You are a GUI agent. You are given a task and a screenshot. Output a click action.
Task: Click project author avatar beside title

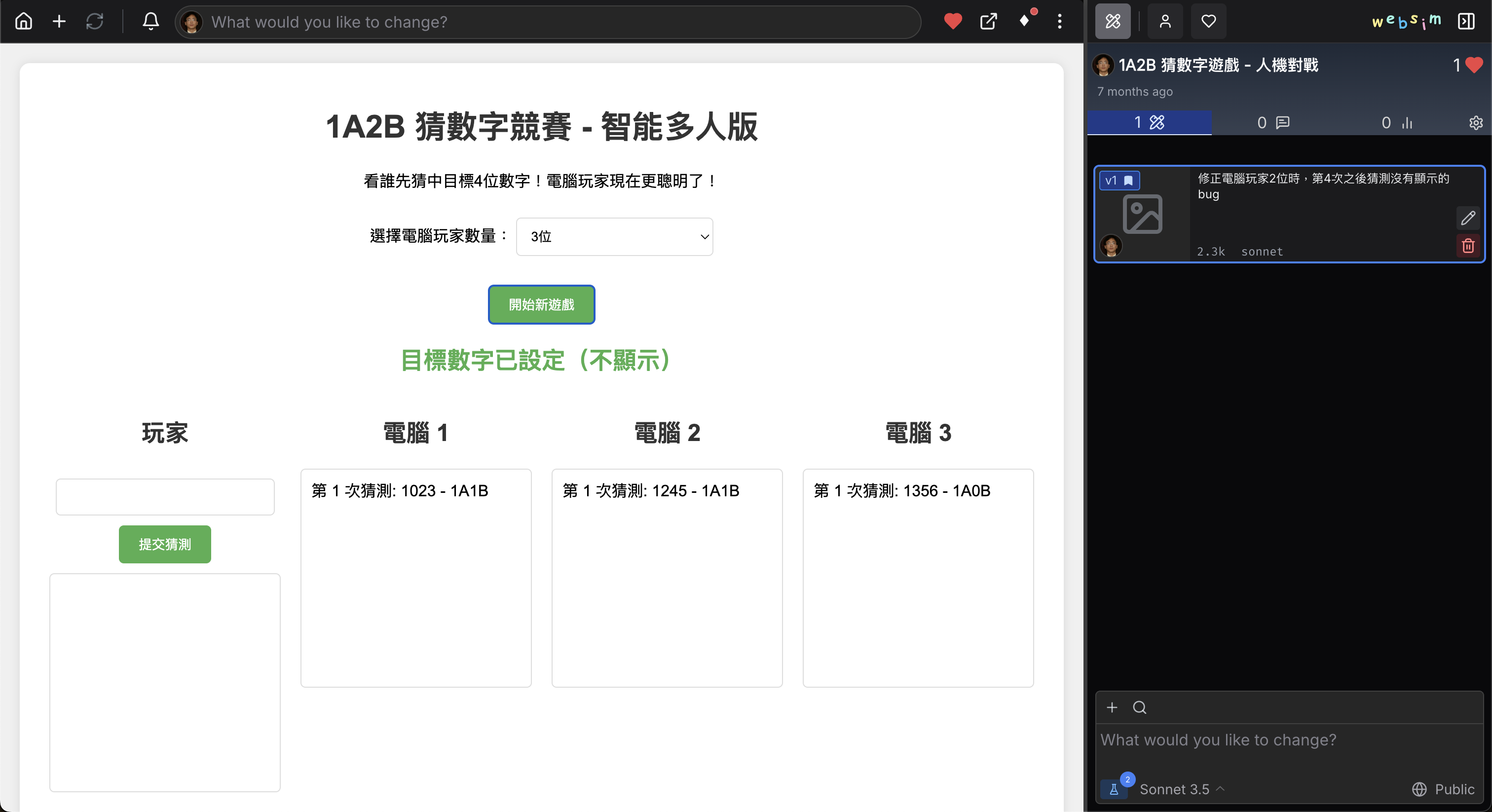point(1103,65)
